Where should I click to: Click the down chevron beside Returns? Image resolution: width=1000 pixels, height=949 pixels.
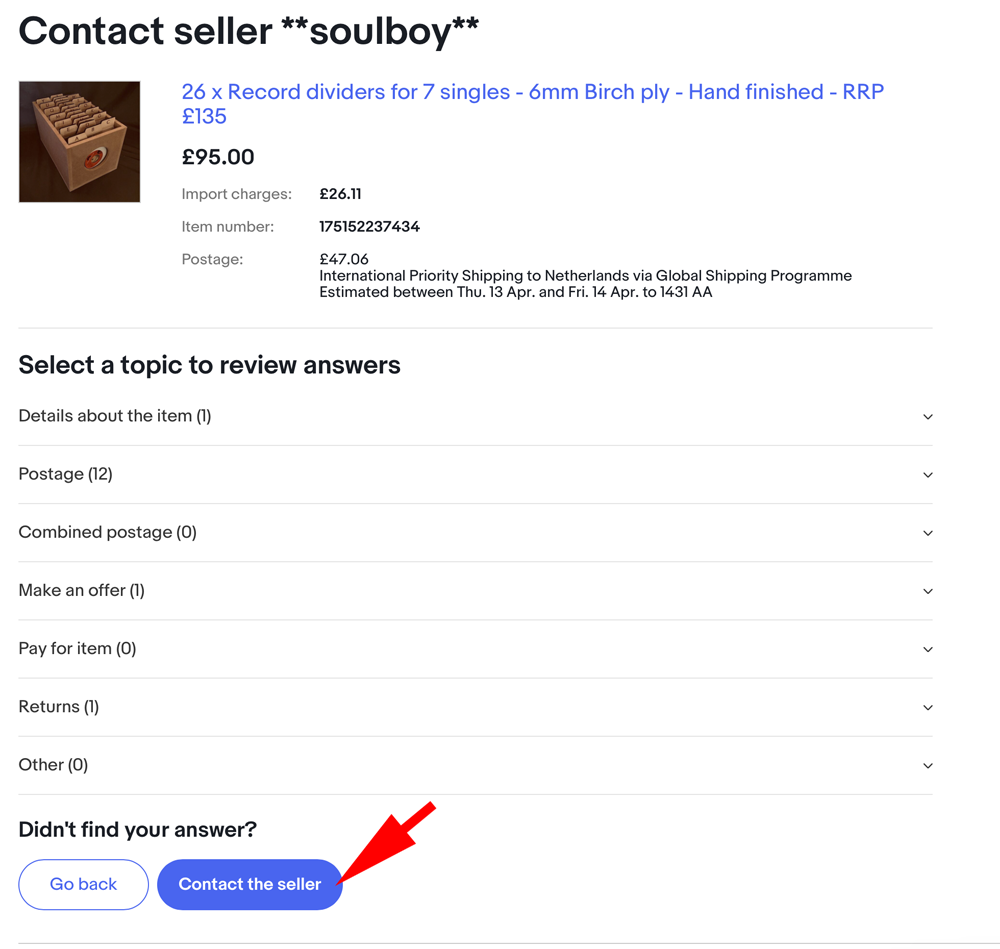[927, 707]
